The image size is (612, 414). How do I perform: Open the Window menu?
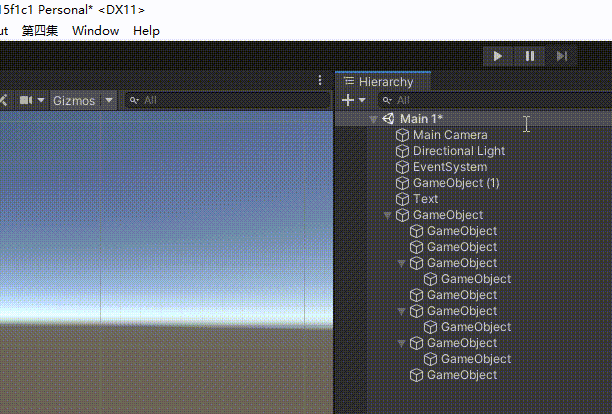(96, 30)
